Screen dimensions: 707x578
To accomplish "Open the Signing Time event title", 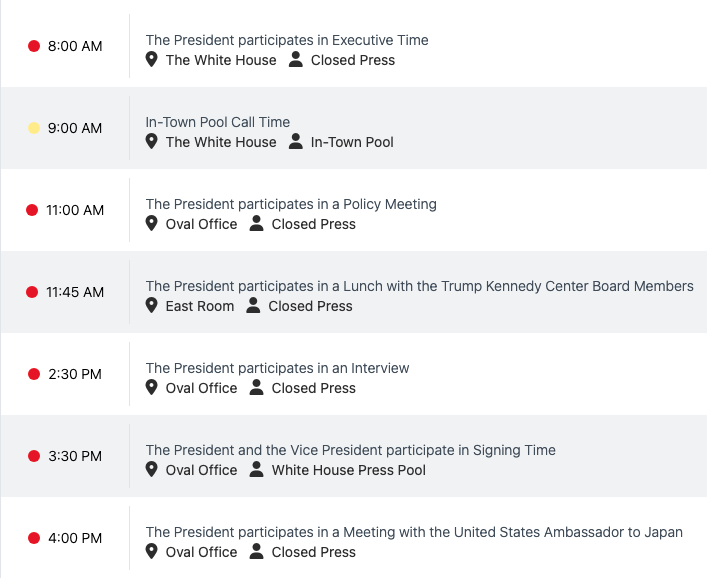I will click(x=350, y=451).
